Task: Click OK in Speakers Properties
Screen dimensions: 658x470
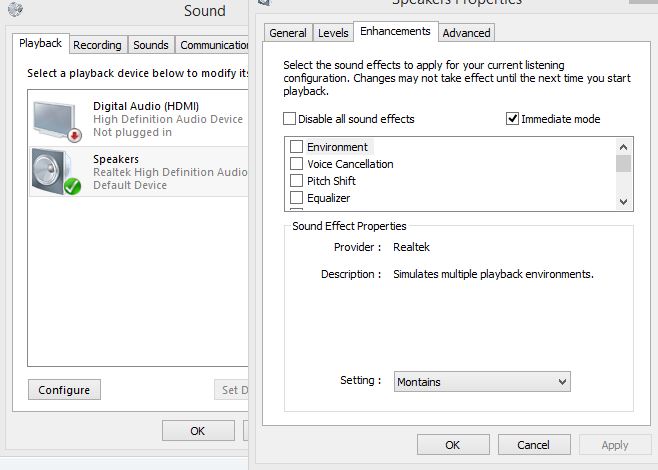Action: point(453,444)
